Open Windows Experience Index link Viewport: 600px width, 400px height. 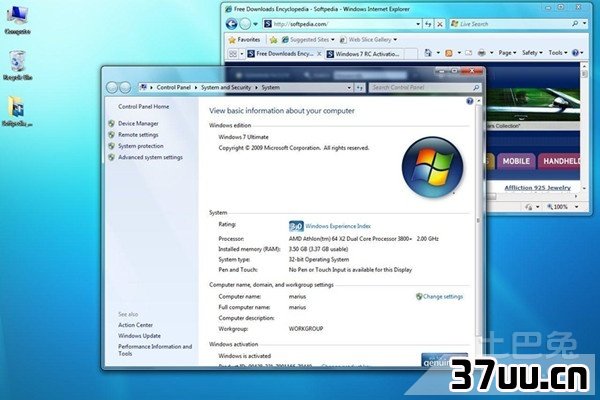338,226
